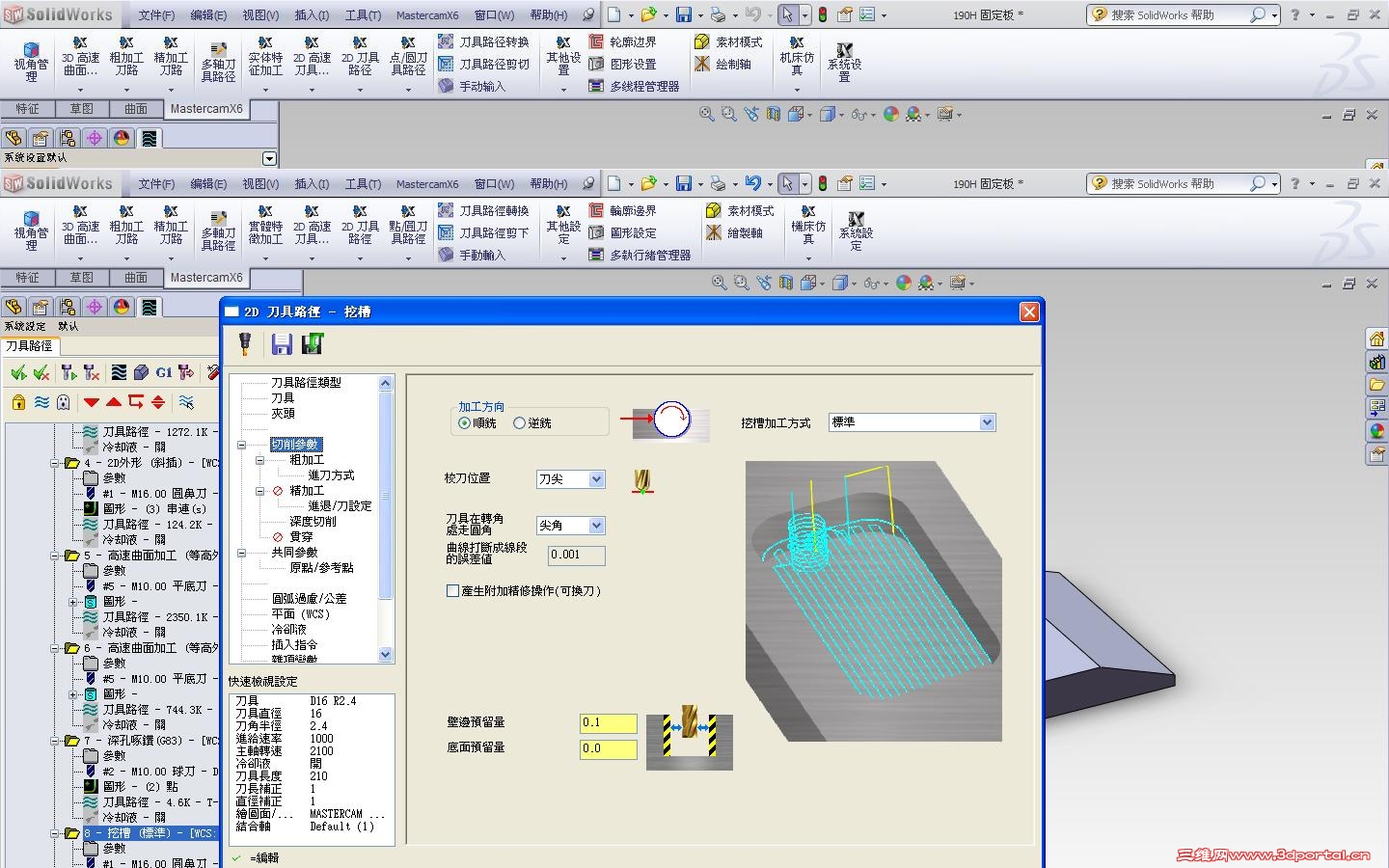
Task: Select the 順銑 radio button
Action: click(465, 423)
